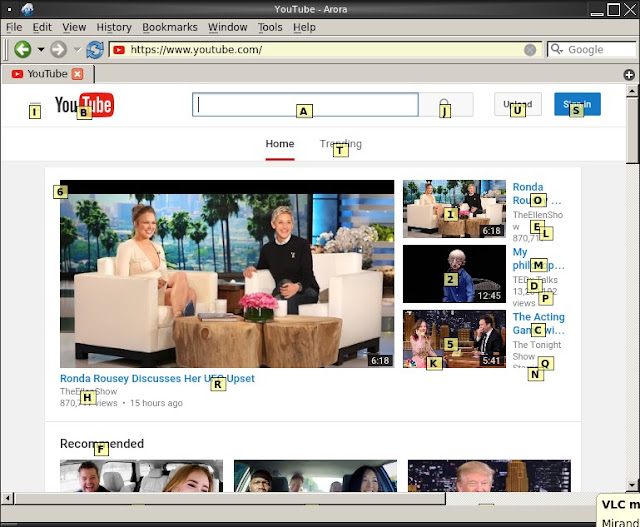Open the View menu
This screenshot has height=527, width=640.
pos(74,27)
